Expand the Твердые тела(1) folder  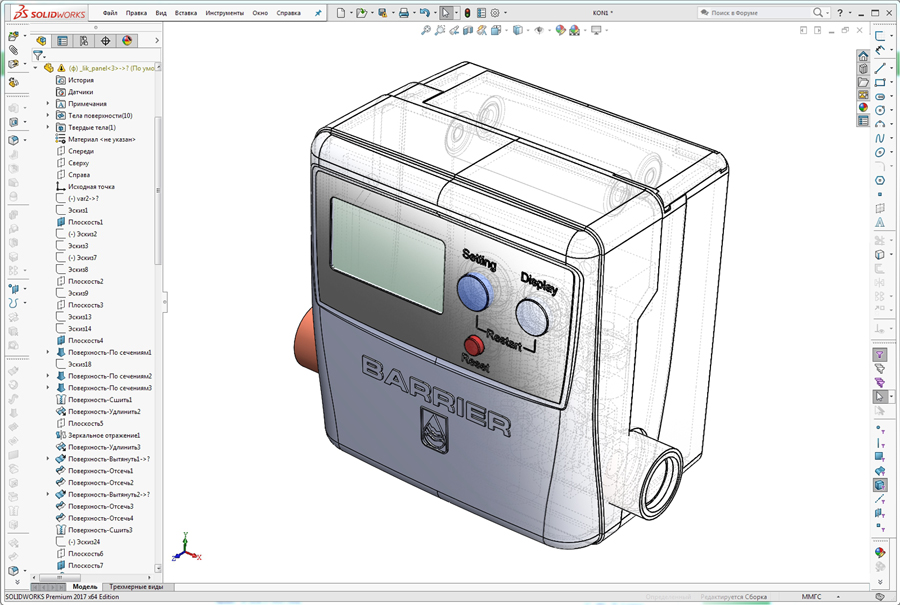click(x=47, y=127)
